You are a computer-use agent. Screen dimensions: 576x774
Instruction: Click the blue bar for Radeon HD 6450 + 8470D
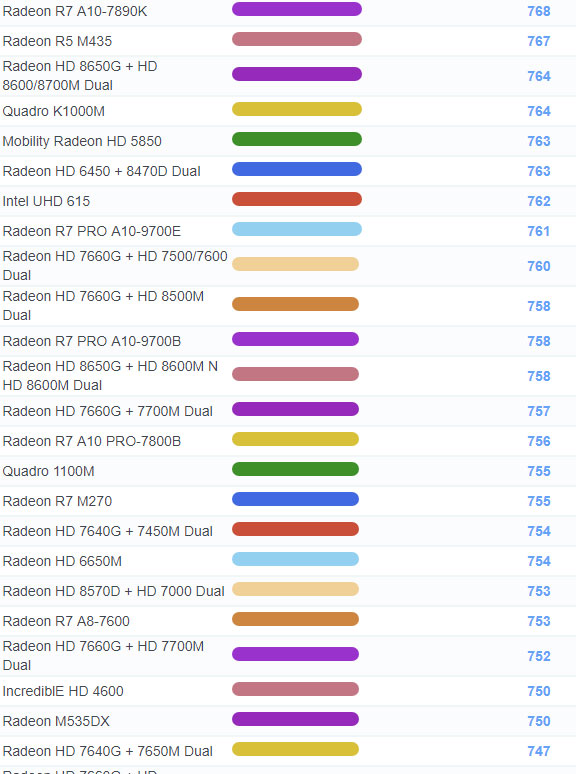click(x=297, y=170)
